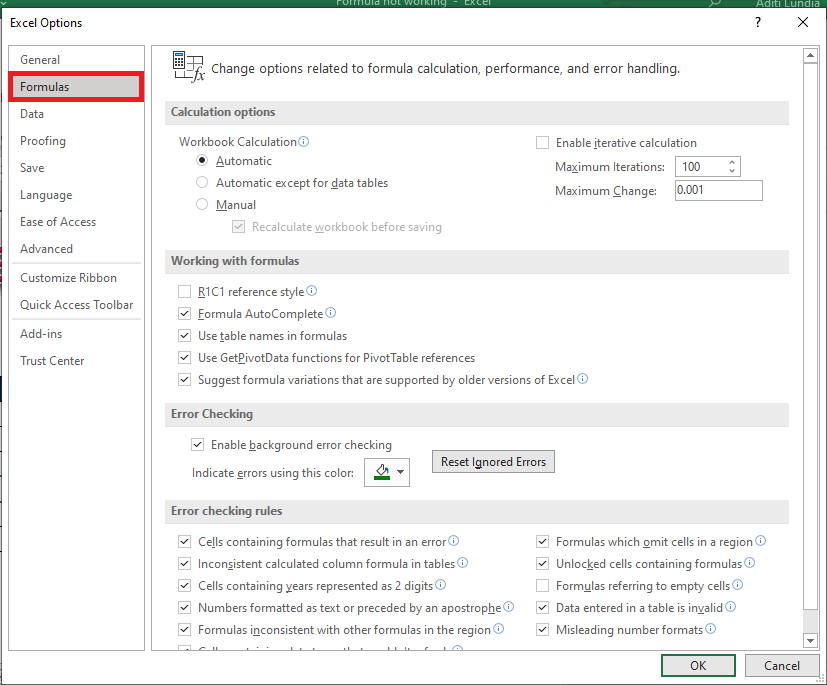Screen dimensions: 827x685
Task: Increase Maximum Iterations with up arrow
Action: [732, 162]
